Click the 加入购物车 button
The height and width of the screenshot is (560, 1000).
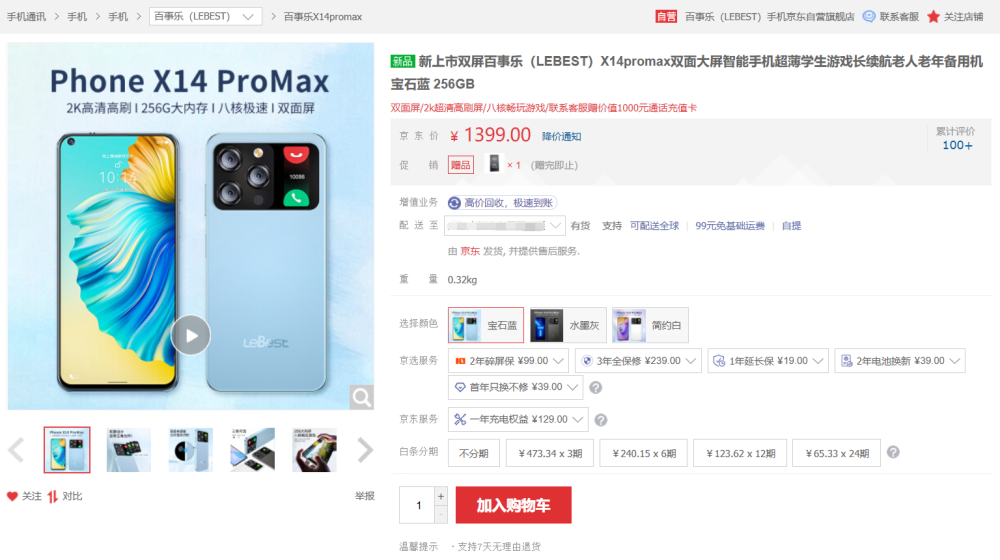point(513,505)
